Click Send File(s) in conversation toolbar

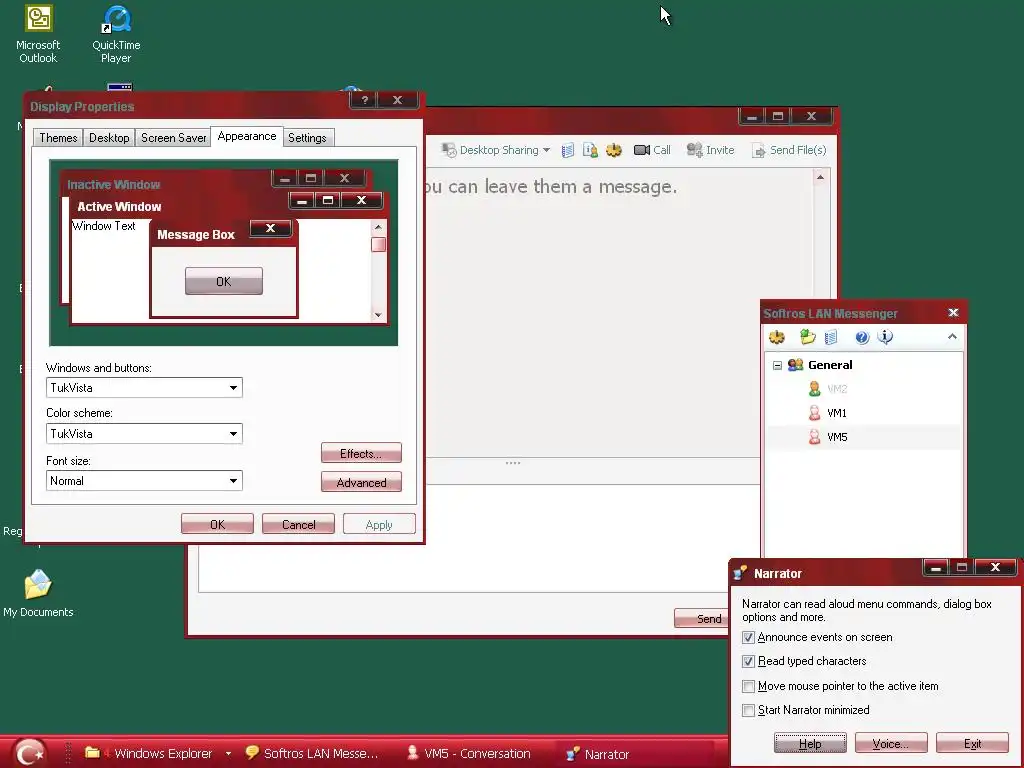(789, 150)
